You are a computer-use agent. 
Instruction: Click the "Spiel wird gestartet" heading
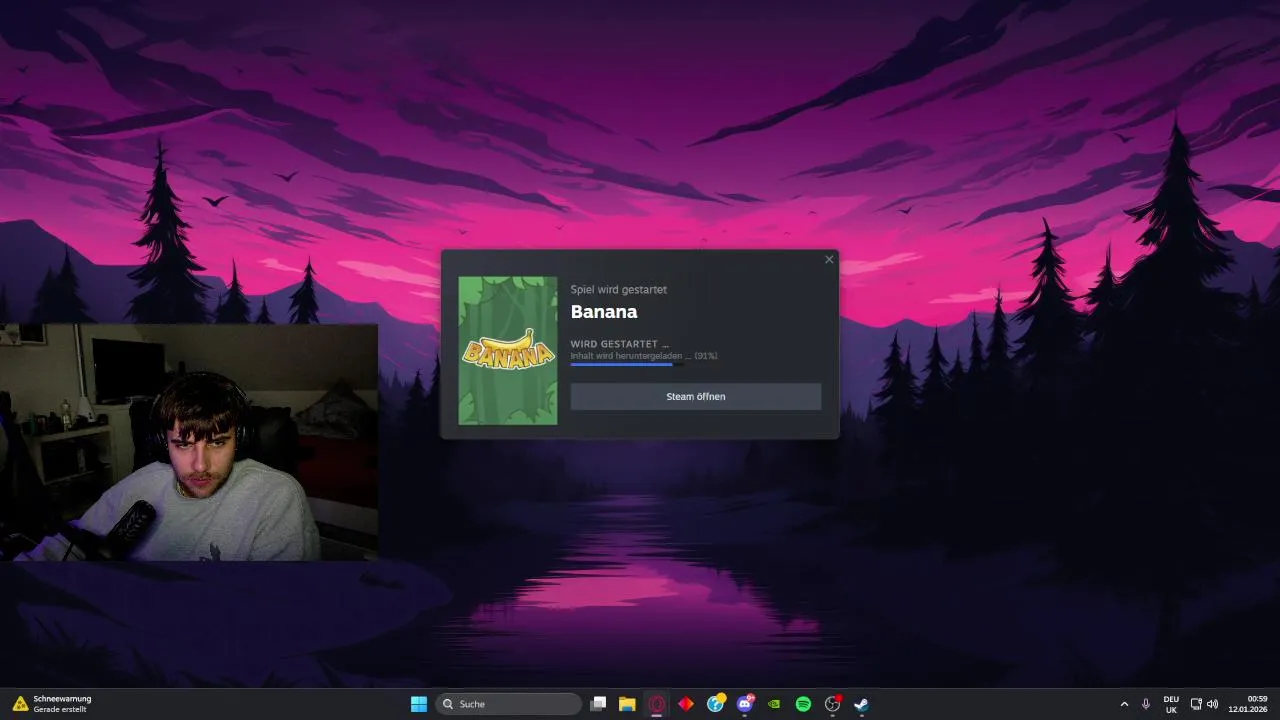[x=619, y=289]
